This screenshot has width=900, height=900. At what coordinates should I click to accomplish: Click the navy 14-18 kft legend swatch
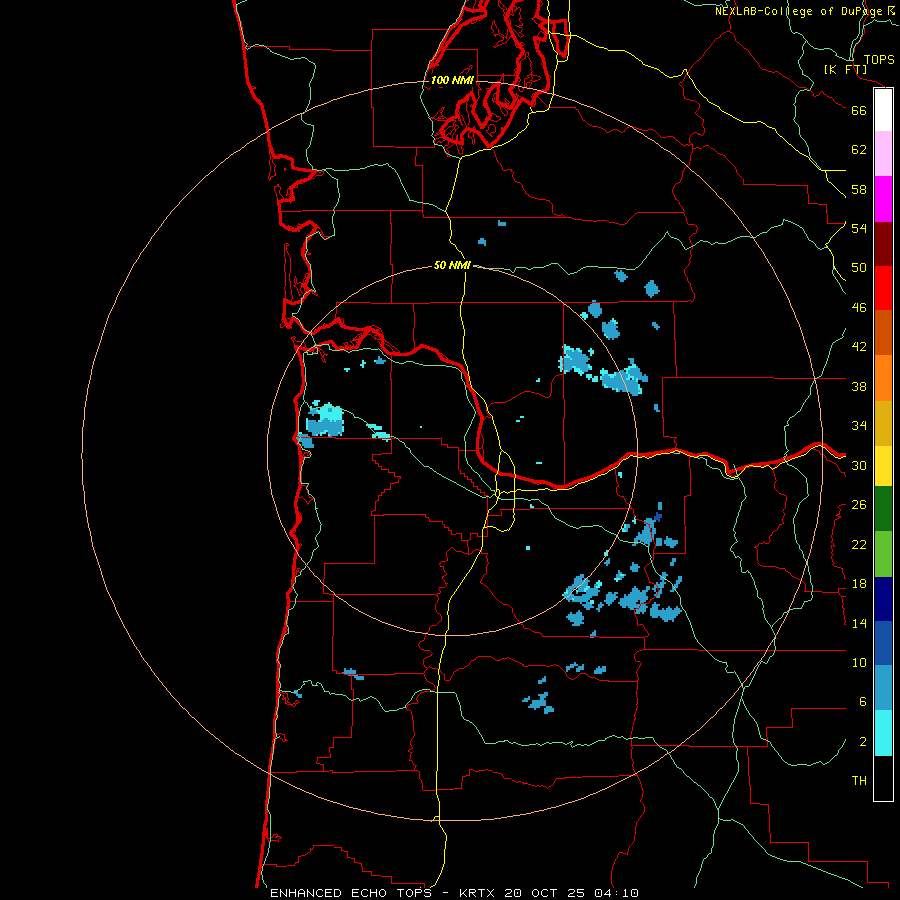(x=883, y=599)
